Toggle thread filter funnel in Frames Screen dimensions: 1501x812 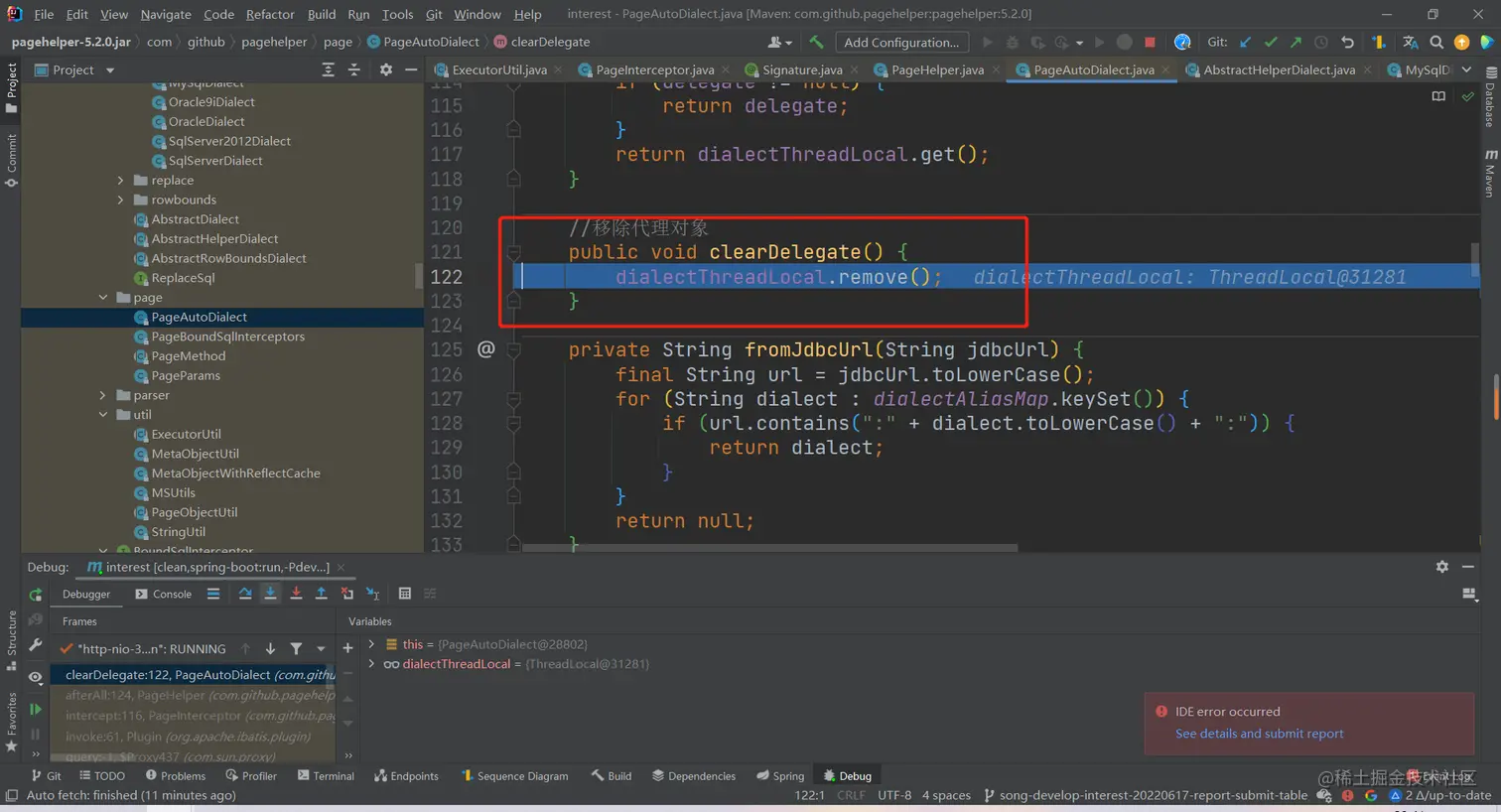point(296,648)
